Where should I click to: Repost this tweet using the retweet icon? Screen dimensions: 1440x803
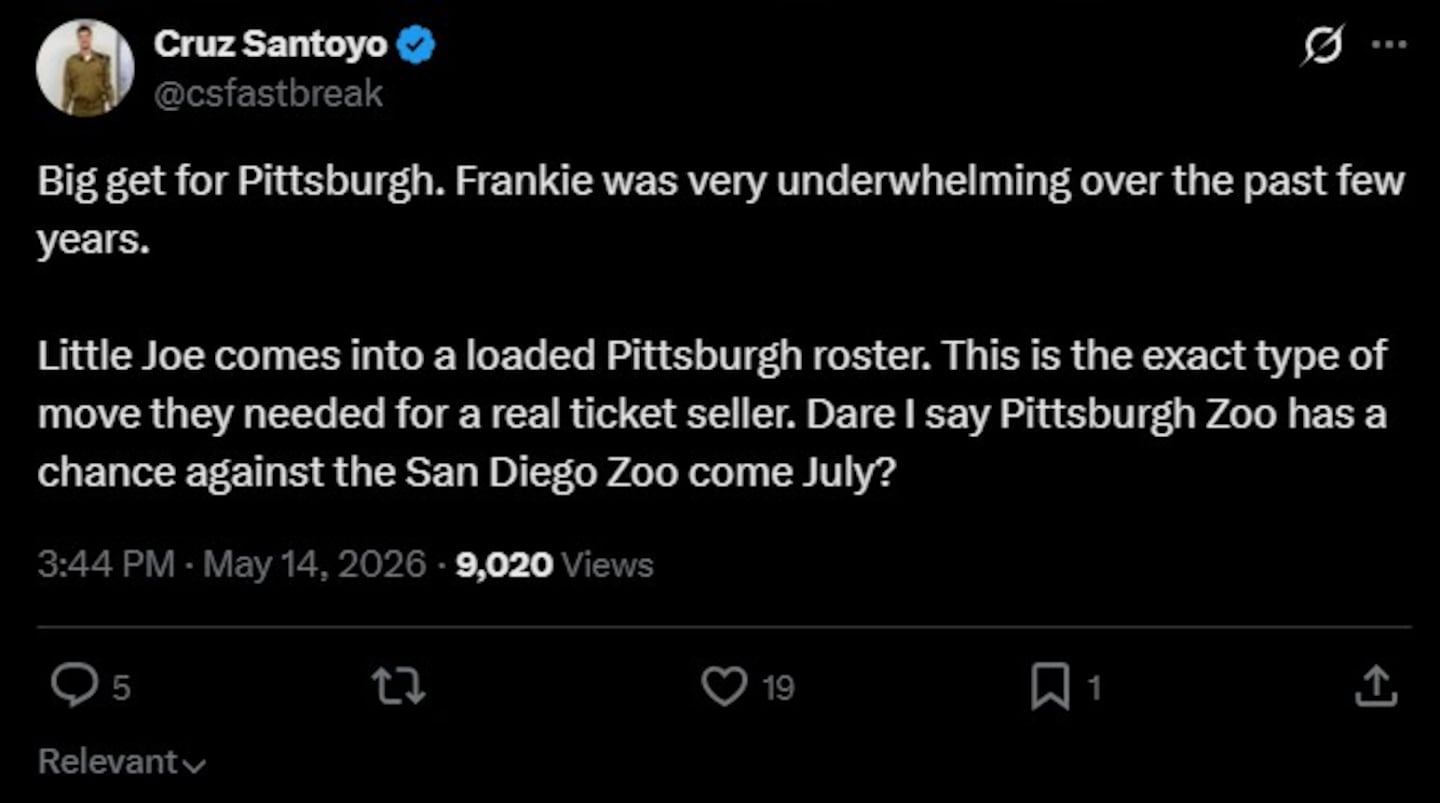click(398, 687)
